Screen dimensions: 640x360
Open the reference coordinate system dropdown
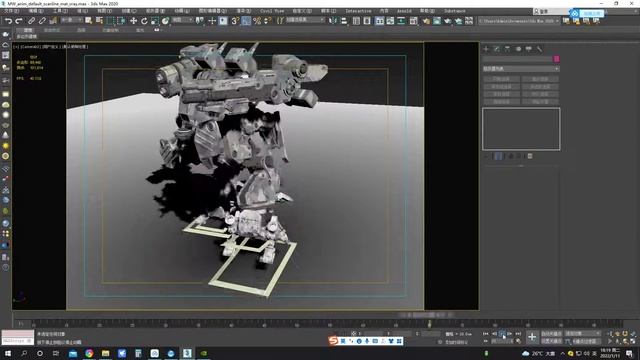click(x=182, y=20)
